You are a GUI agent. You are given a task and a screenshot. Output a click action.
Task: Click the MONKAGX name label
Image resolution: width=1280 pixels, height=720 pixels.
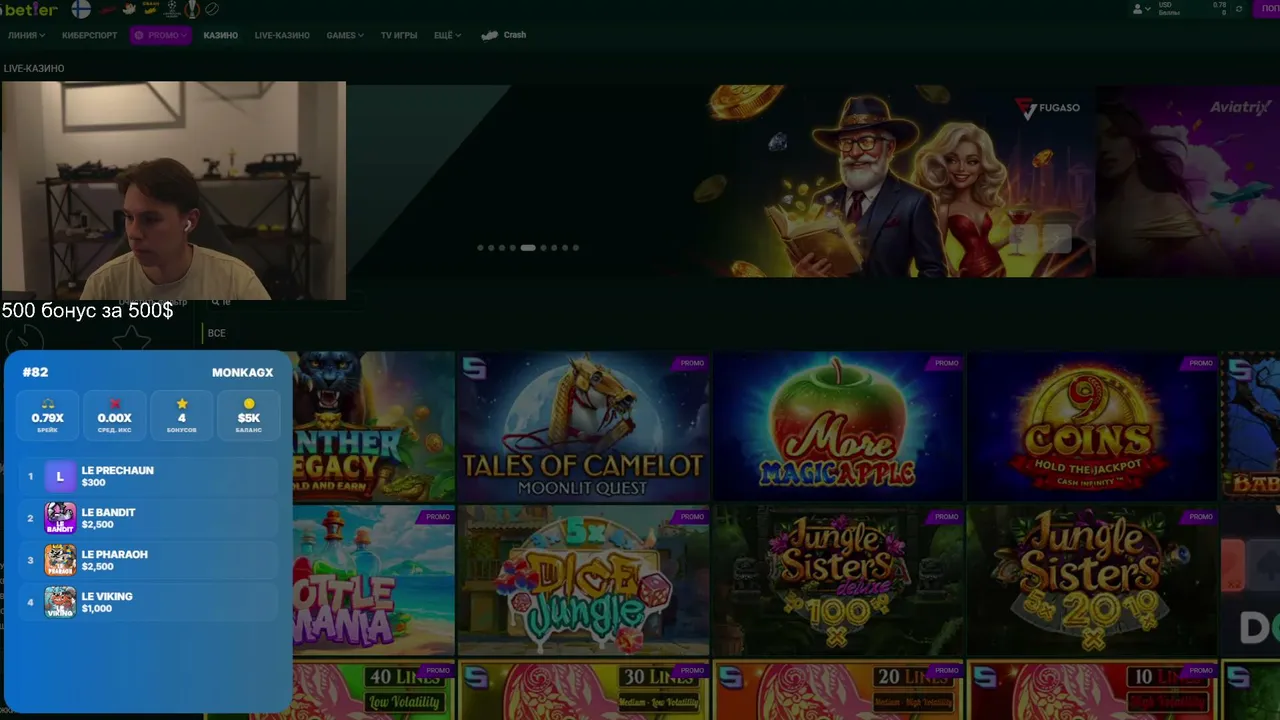coord(242,372)
